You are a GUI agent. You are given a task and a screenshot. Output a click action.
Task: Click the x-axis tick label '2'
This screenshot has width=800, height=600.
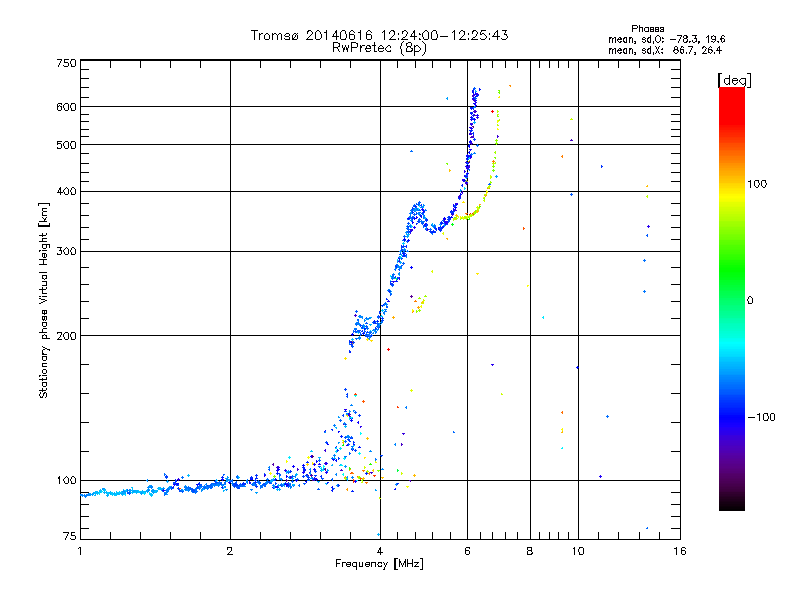point(230,551)
